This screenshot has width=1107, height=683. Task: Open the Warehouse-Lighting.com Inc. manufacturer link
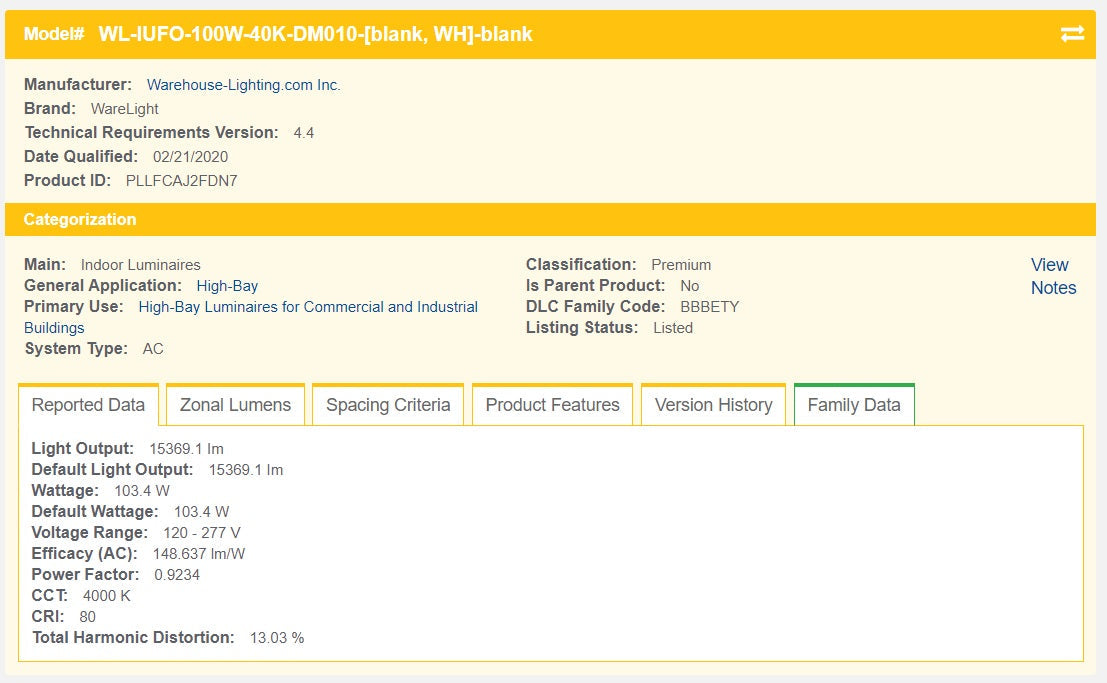[243, 85]
